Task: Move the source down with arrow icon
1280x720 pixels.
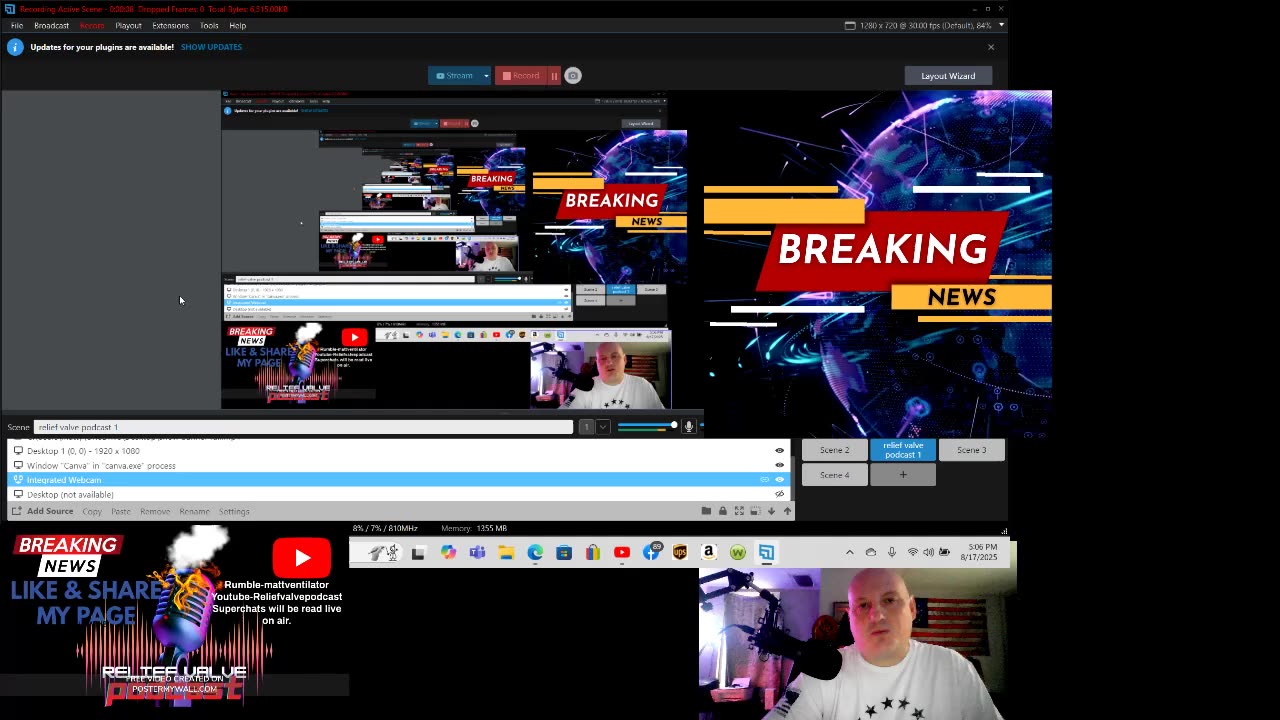Action: tap(771, 511)
